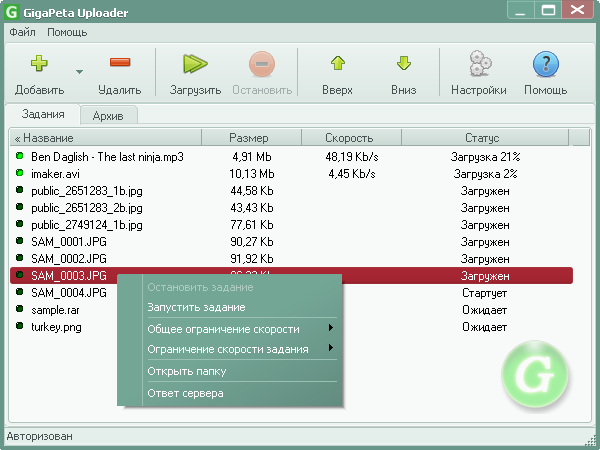Viewport: 600px width, 450px height.
Task: Switch to the Архив tab
Action: tap(109, 116)
